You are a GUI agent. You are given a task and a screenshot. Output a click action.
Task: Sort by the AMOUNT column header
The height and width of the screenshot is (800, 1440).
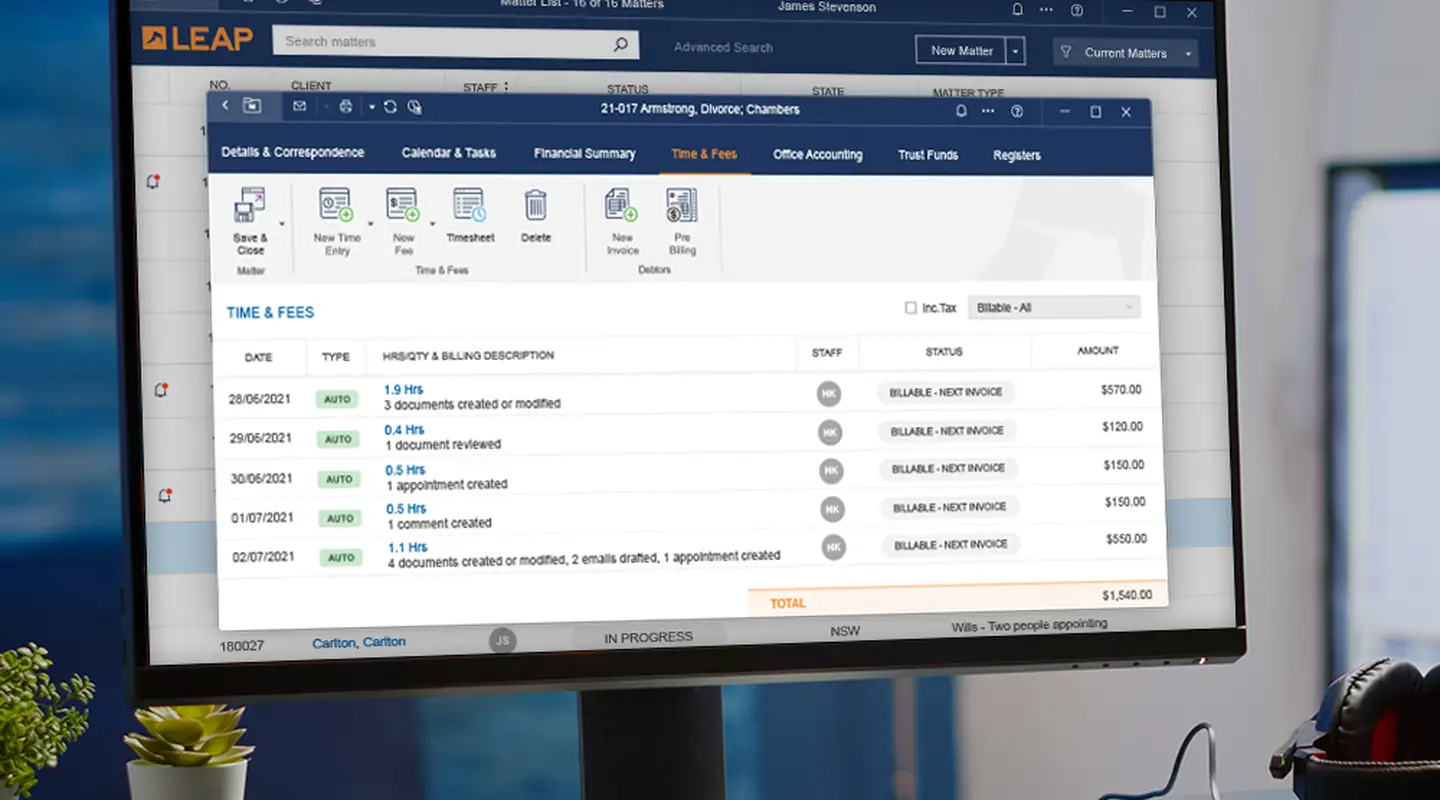1098,351
